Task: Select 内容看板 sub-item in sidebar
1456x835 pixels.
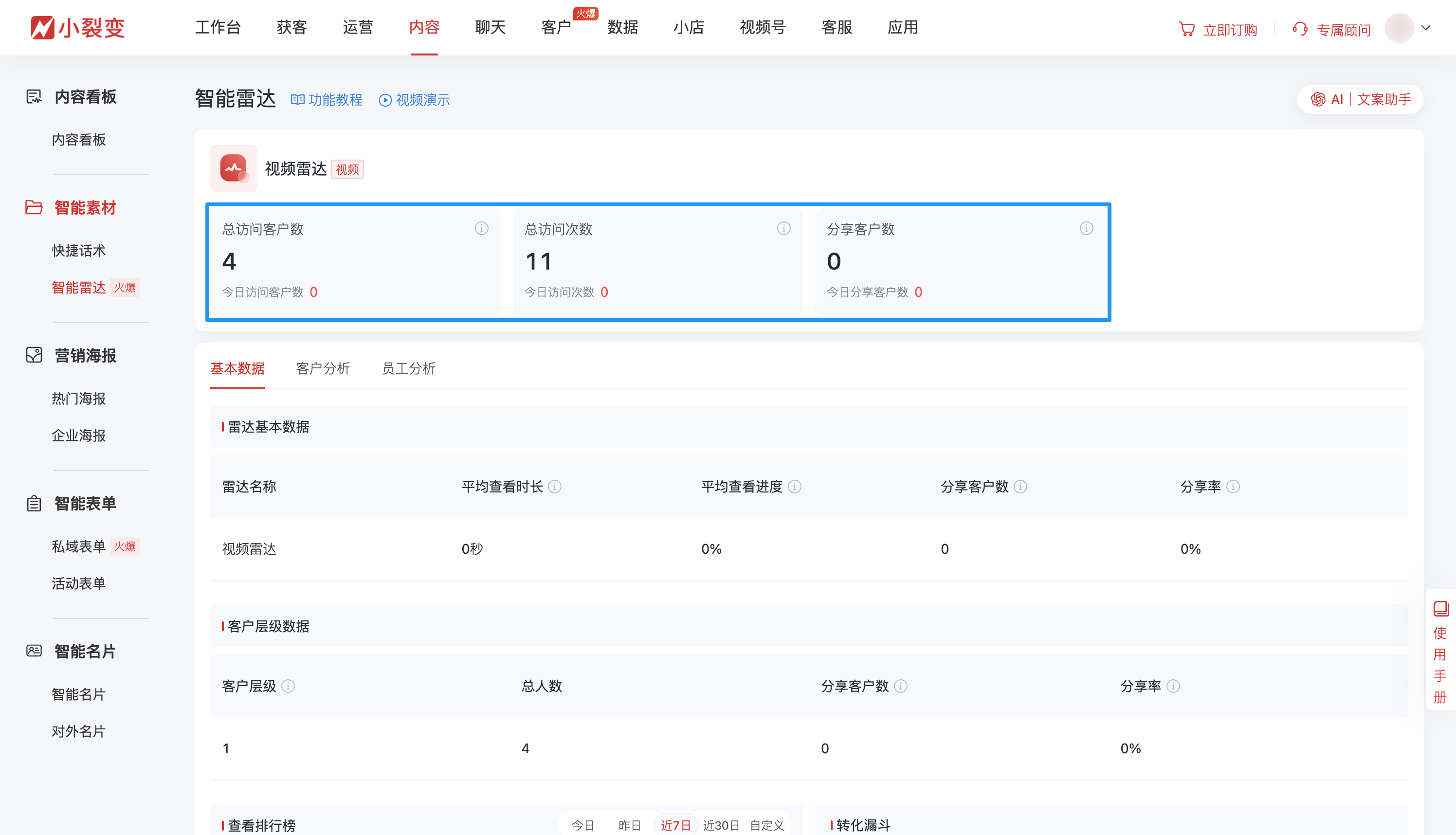Action: tap(78, 139)
